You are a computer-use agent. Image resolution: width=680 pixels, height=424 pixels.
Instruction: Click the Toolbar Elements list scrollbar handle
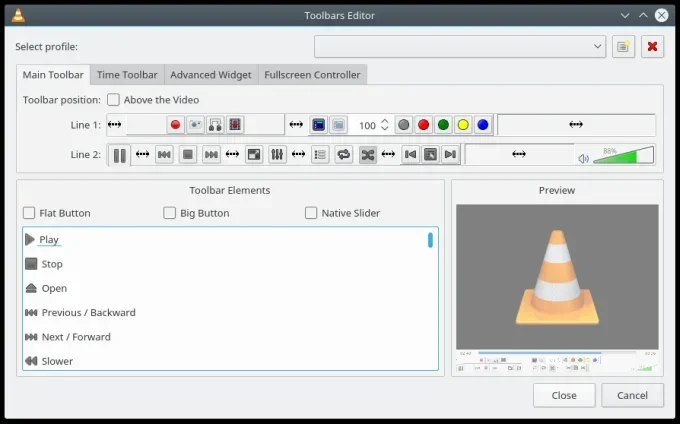tap(430, 240)
